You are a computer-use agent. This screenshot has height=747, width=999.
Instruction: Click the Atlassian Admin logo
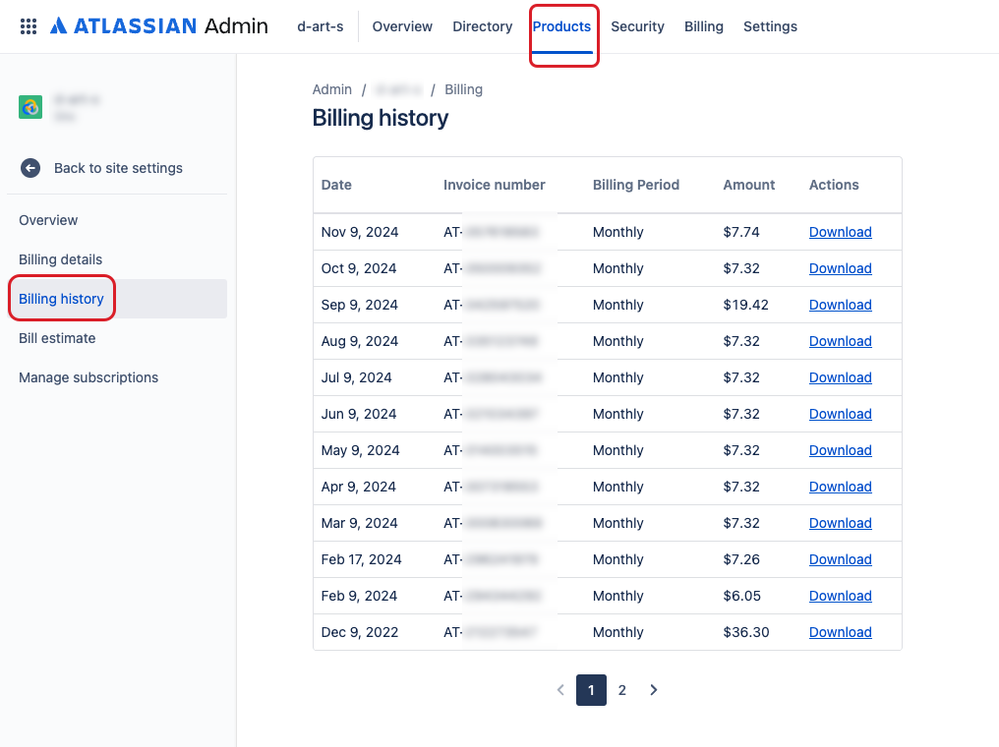click(159, 26)
